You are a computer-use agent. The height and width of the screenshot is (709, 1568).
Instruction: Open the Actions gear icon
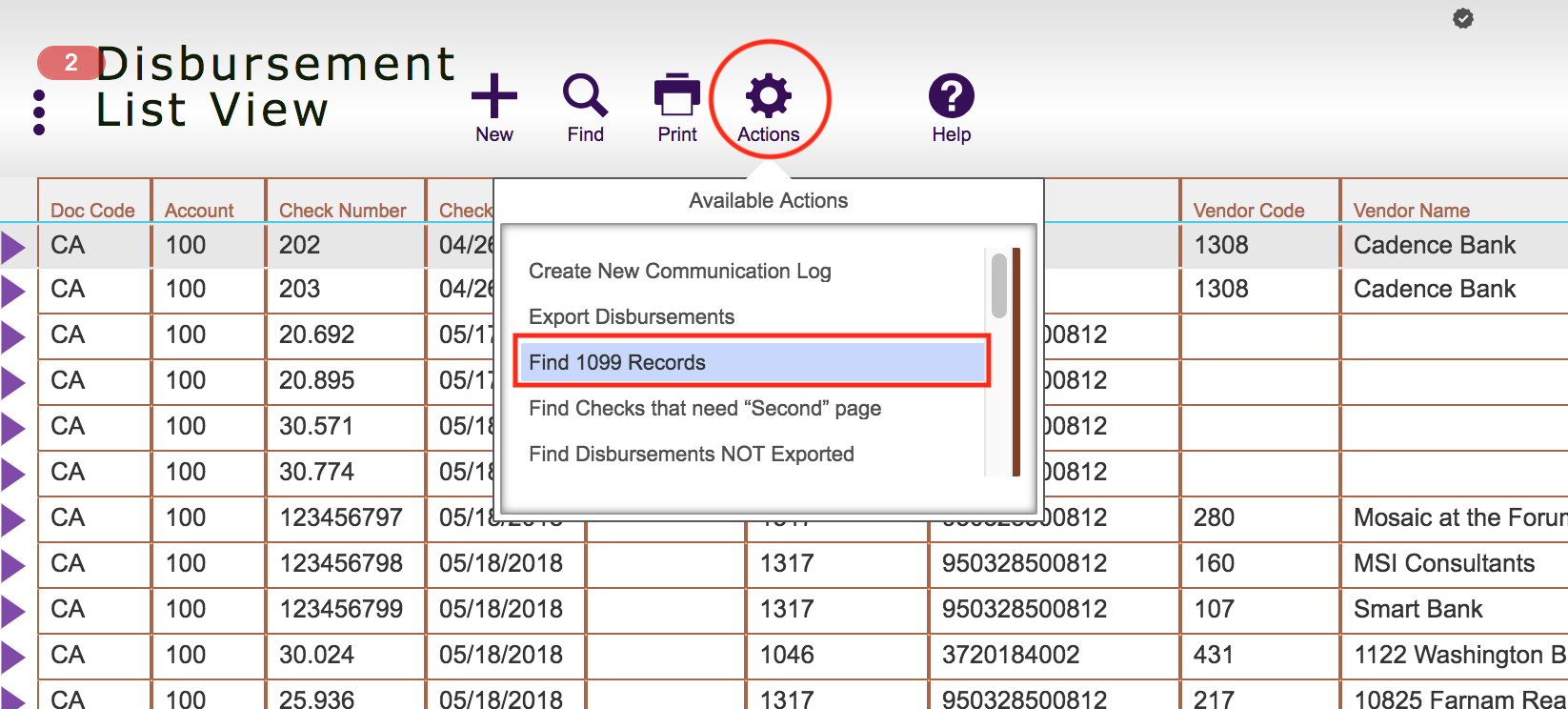(x=769, y=96)
